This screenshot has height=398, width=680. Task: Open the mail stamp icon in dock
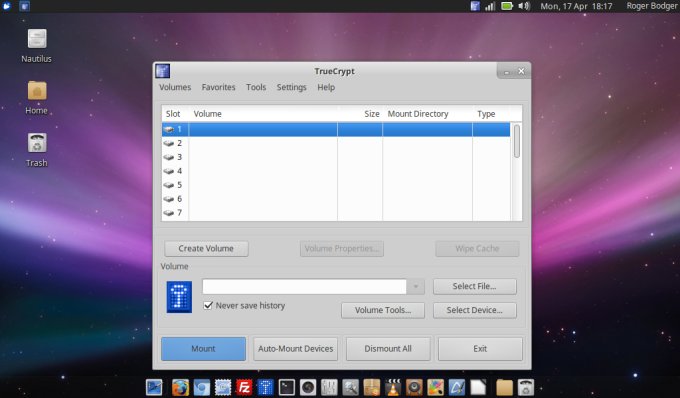pyautogui.click(x=223, y=387)
